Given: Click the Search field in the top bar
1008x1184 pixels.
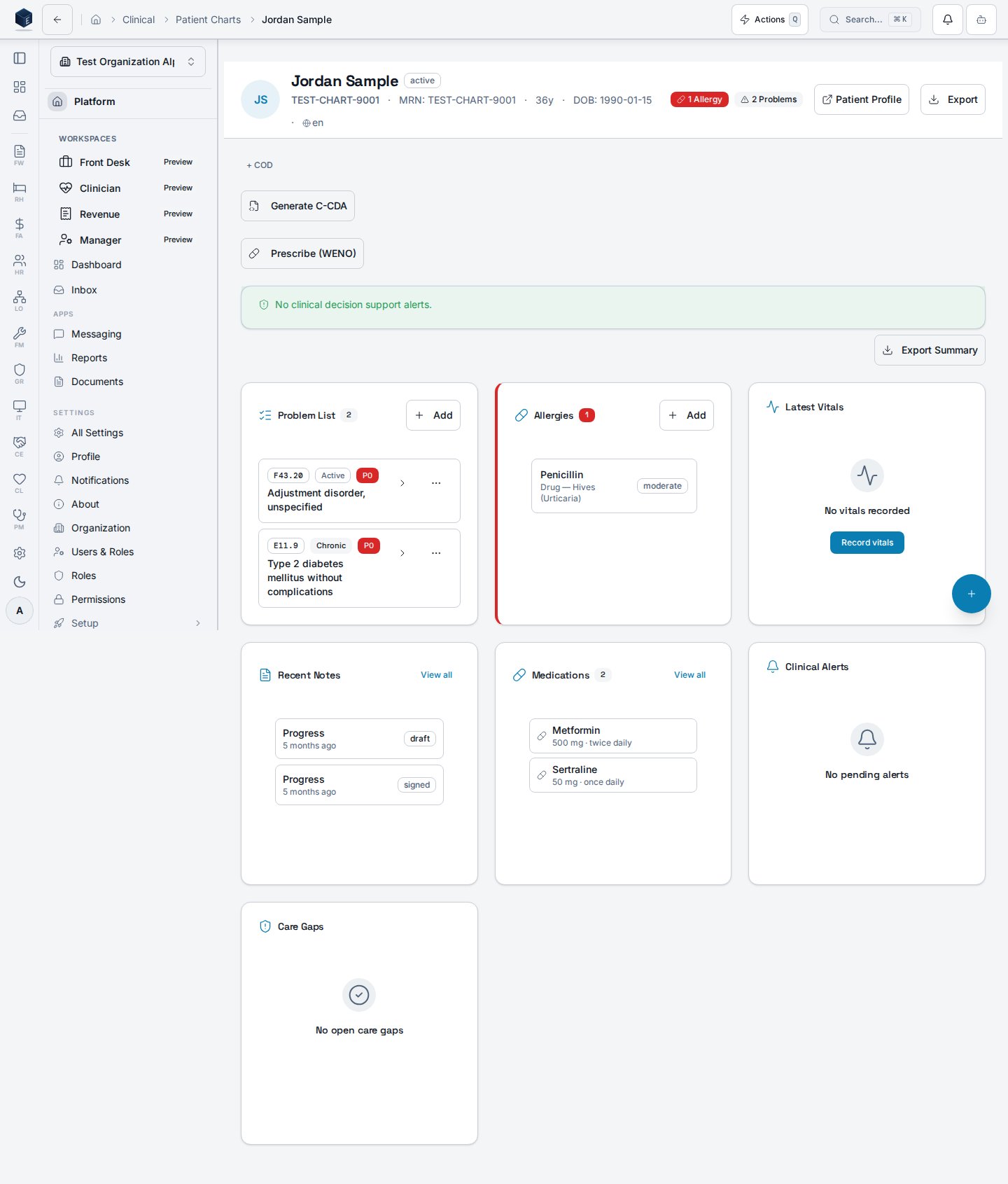Looking at the screenshot, I should [x=870, y=20].
